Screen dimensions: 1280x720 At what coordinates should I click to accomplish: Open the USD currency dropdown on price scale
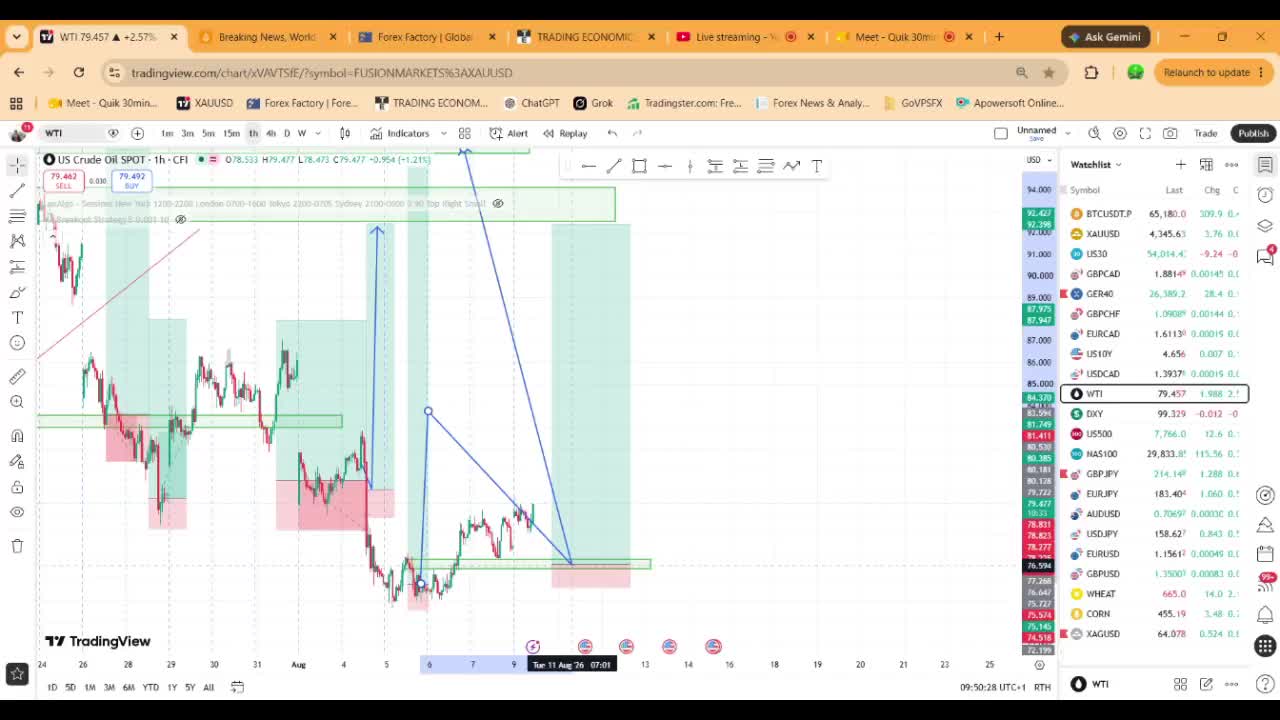[x=1040, y=160]
